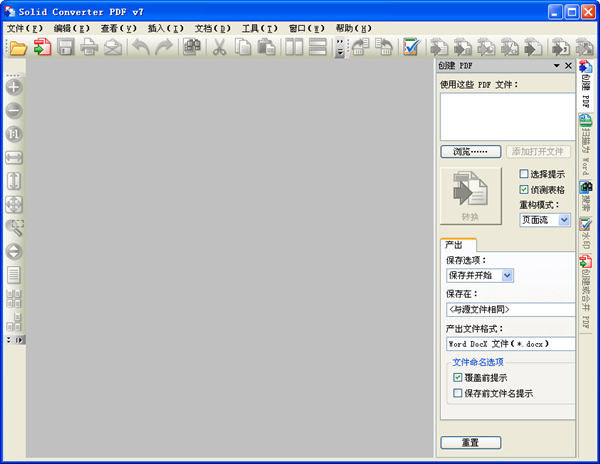Toggle the 覆盖前提示 checkbox

point(458,378)
